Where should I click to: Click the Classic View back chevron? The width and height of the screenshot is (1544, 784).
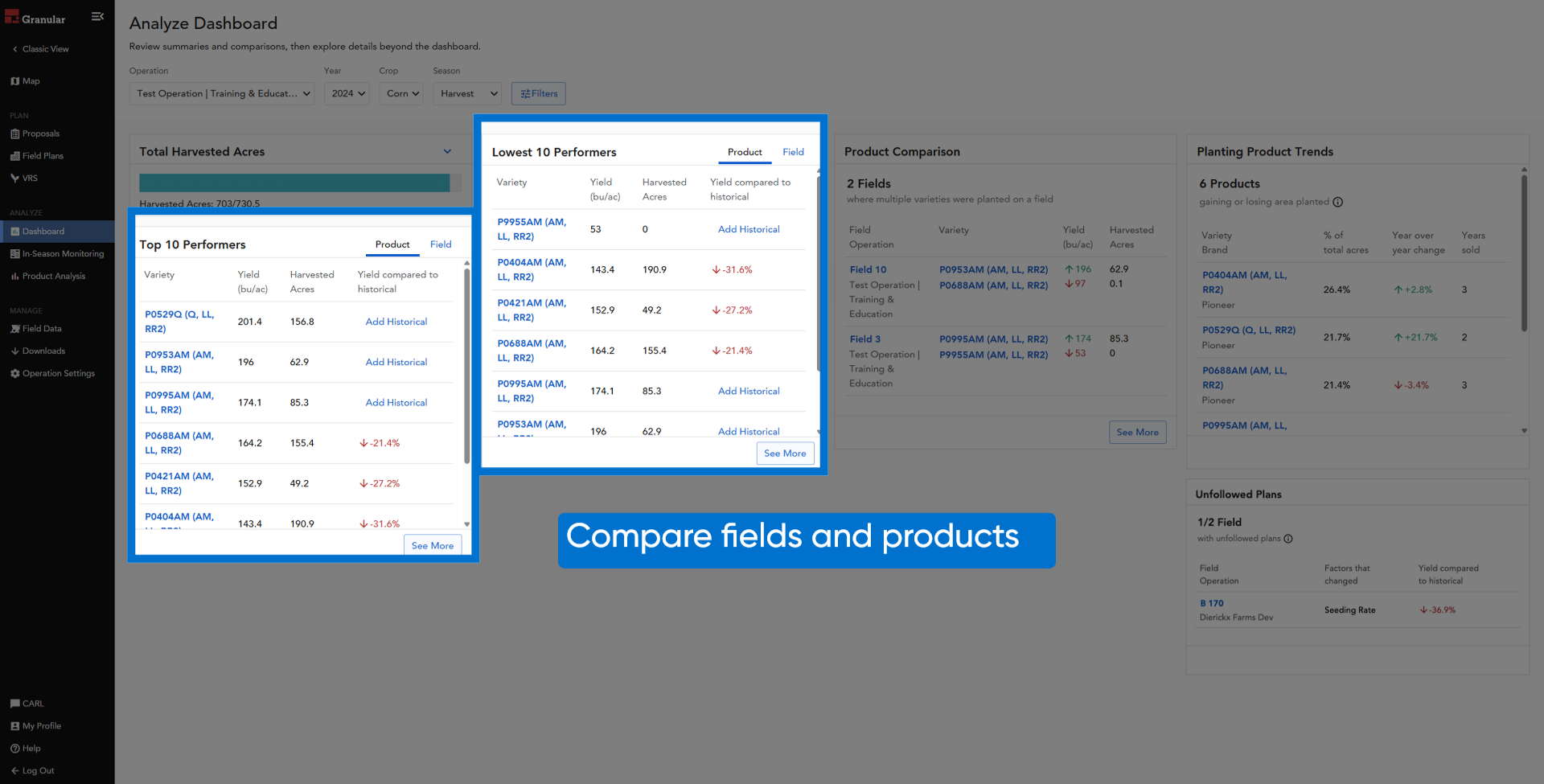point(14,49)
